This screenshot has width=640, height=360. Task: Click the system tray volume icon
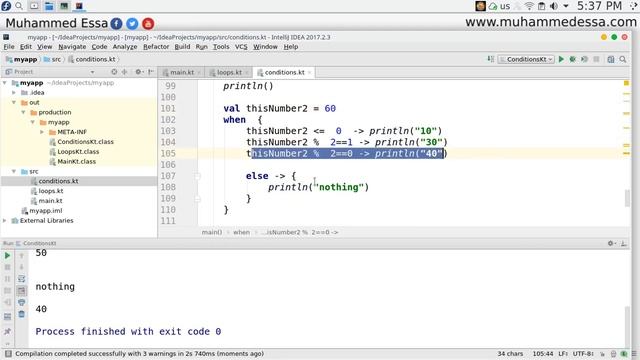point(553,6)
